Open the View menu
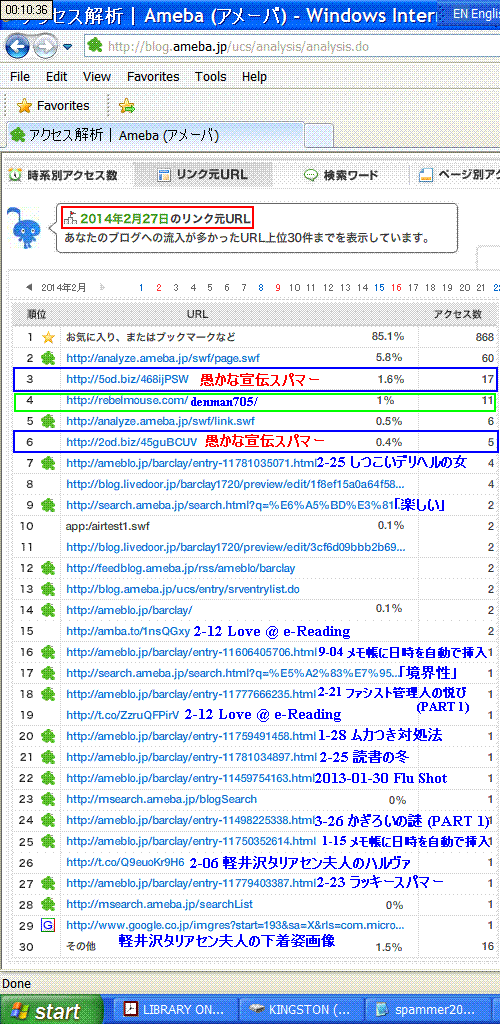The image size is (500, 1024). [x=97, y=76]
